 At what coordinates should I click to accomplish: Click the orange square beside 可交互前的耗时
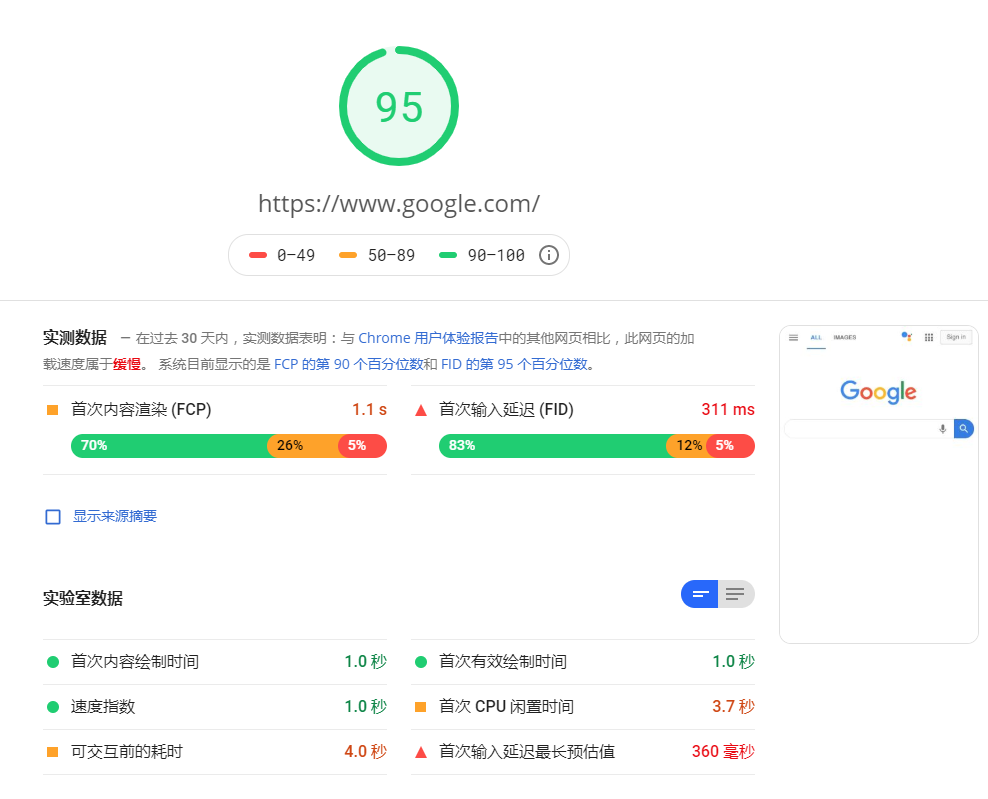53,752
